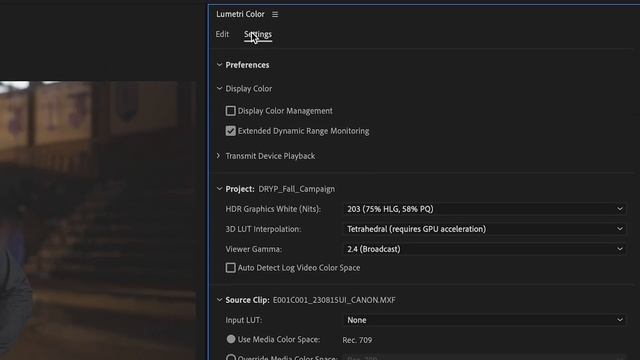Click the Display Color Management label
The image size is (640, 360).
point(285,111)
